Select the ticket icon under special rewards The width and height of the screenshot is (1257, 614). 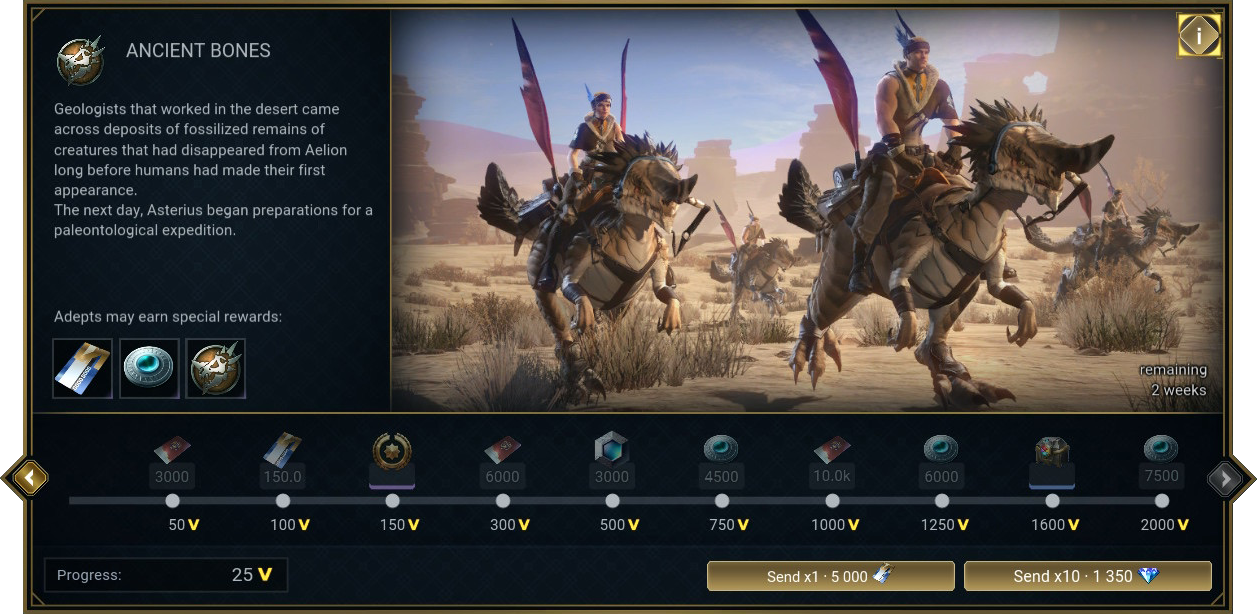(82, 368)
